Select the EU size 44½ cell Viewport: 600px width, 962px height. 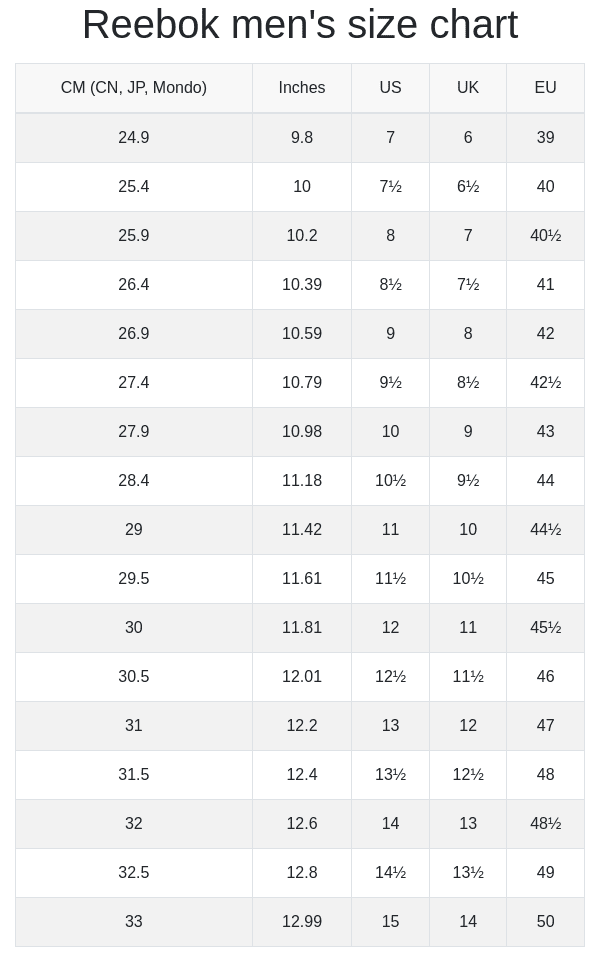pos(545,530)
